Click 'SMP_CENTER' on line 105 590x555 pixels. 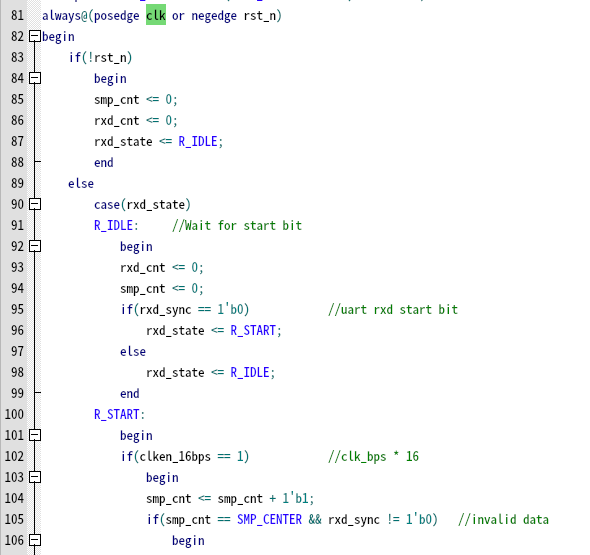pos(269,520)
